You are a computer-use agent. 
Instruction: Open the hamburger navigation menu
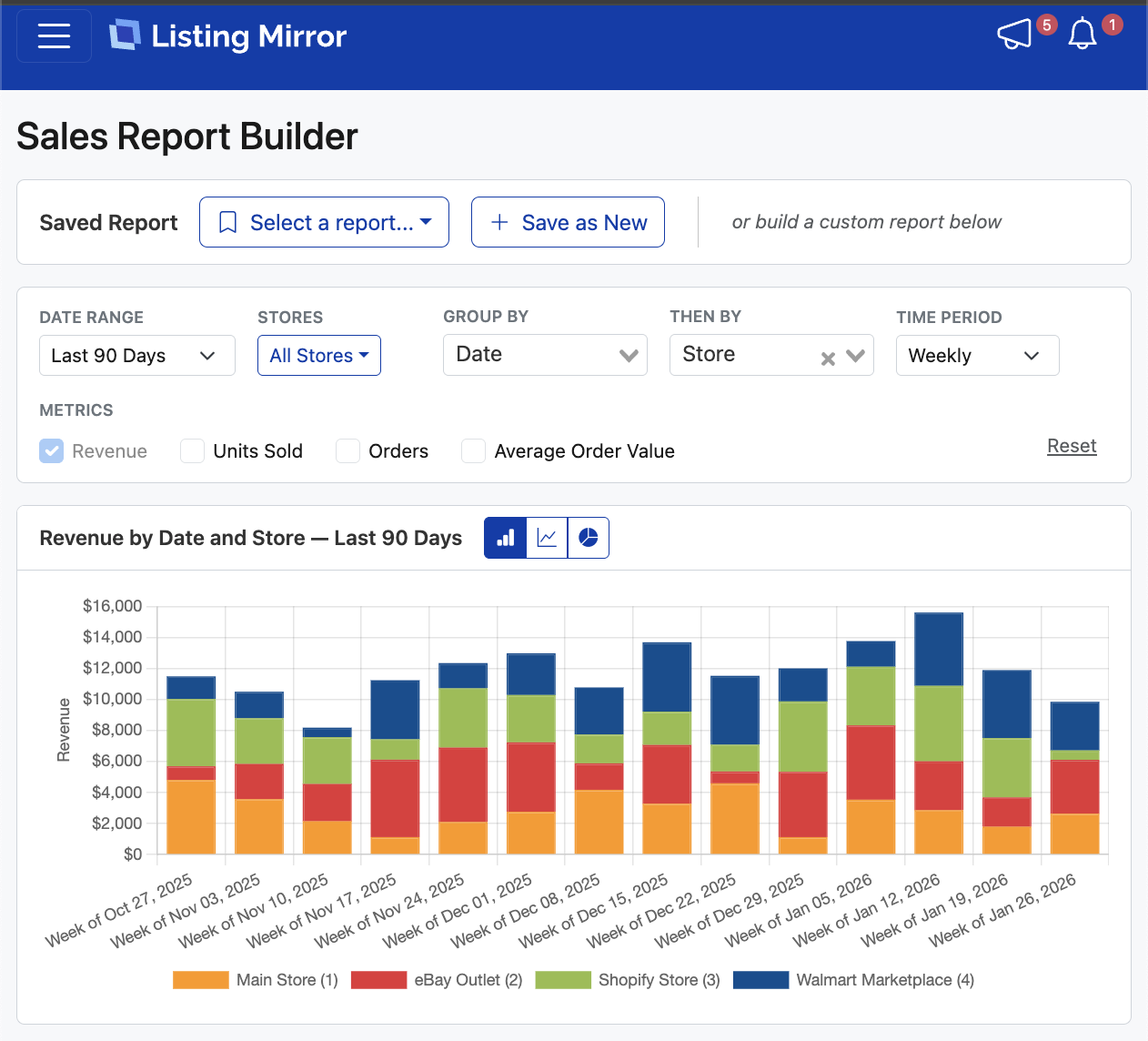(x=55, y=36)
